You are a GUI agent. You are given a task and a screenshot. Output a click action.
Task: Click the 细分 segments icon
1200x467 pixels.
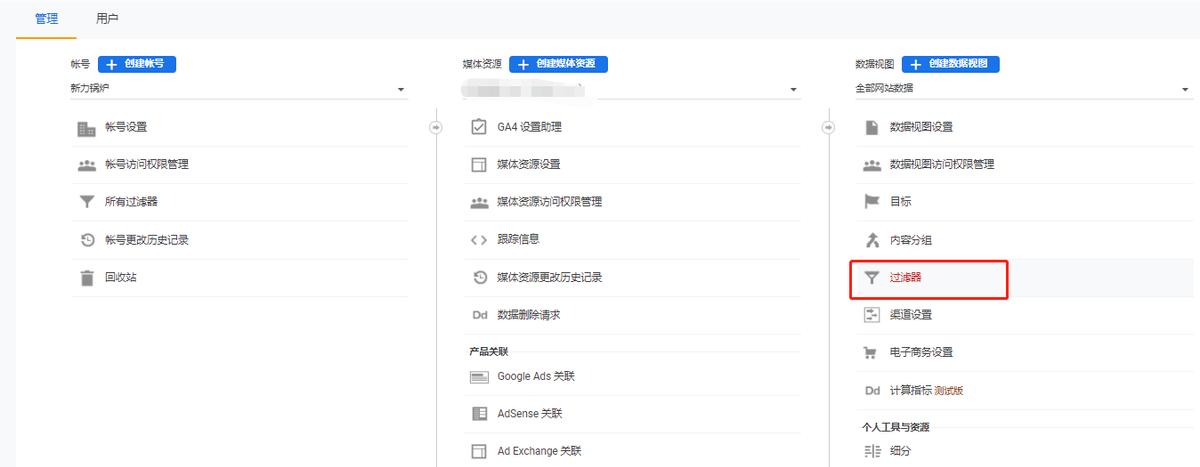click(871, 452)
